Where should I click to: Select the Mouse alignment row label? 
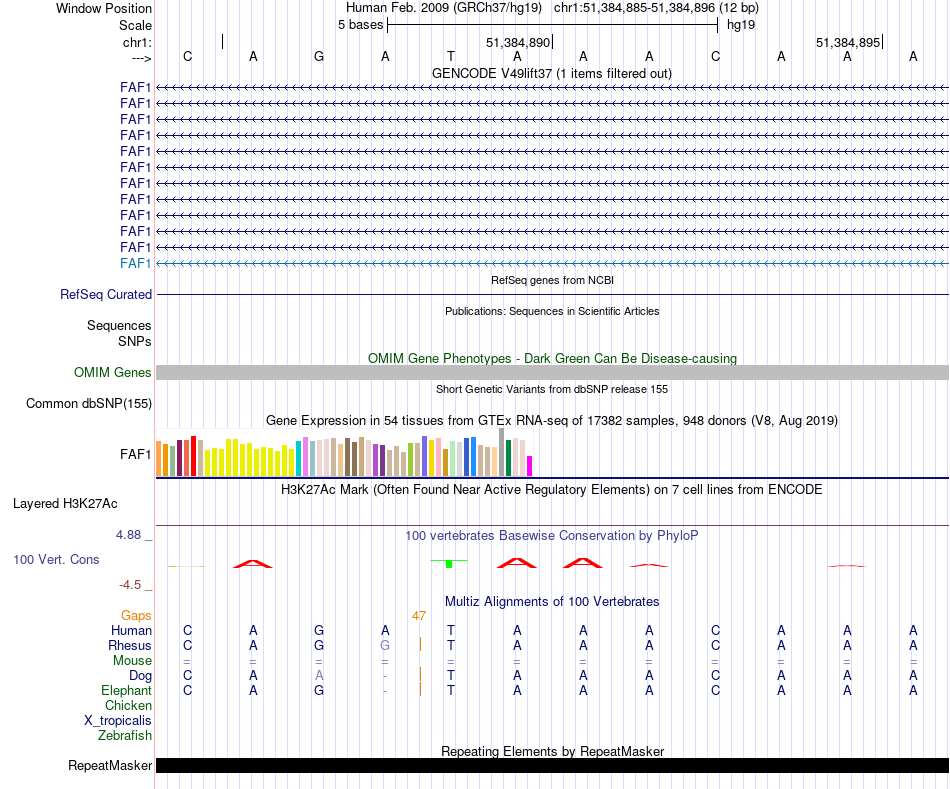click(x=132, y=661)
